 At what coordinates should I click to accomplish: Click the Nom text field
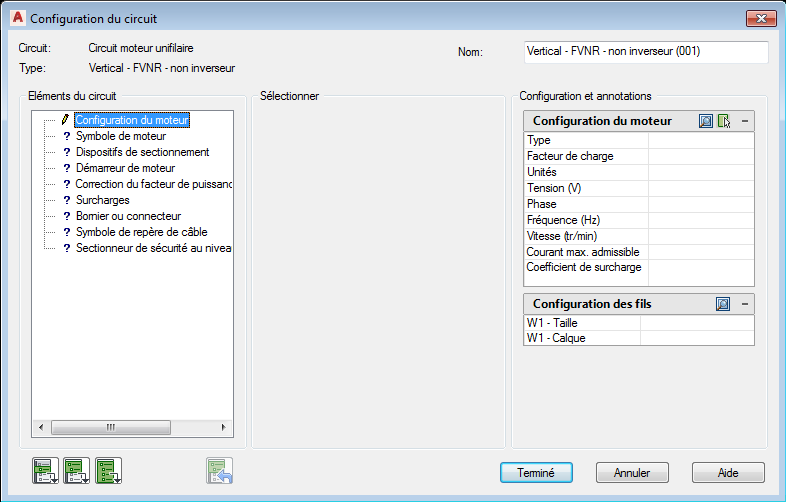[645, 52]
